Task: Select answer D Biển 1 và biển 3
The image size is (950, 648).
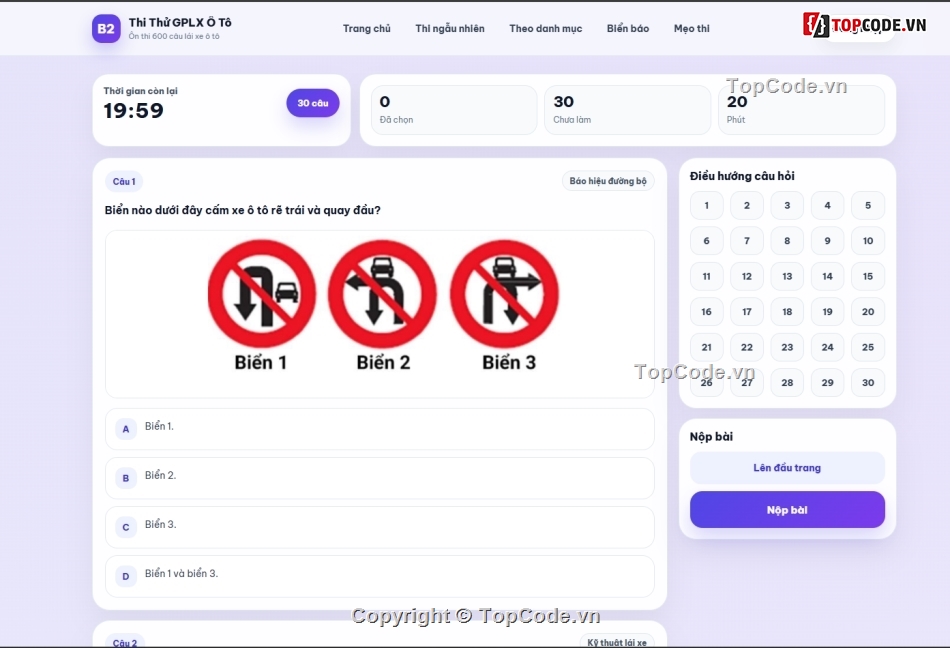Action: (x=380, y=576)
